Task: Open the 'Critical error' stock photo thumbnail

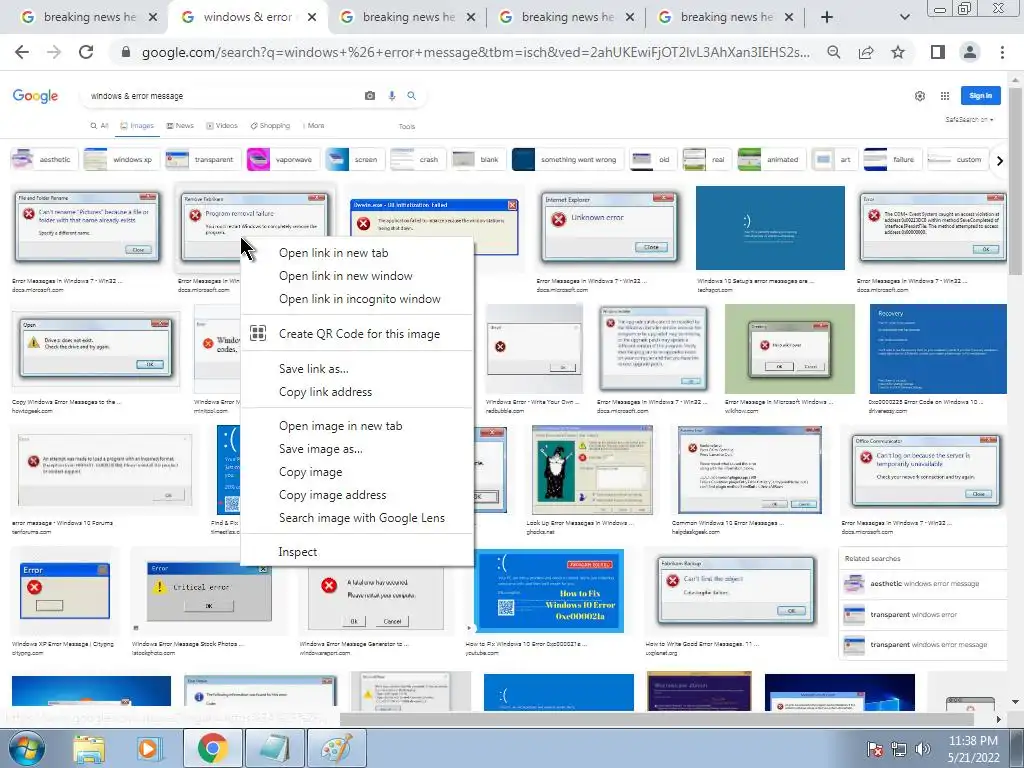Action: coord(209,592)
